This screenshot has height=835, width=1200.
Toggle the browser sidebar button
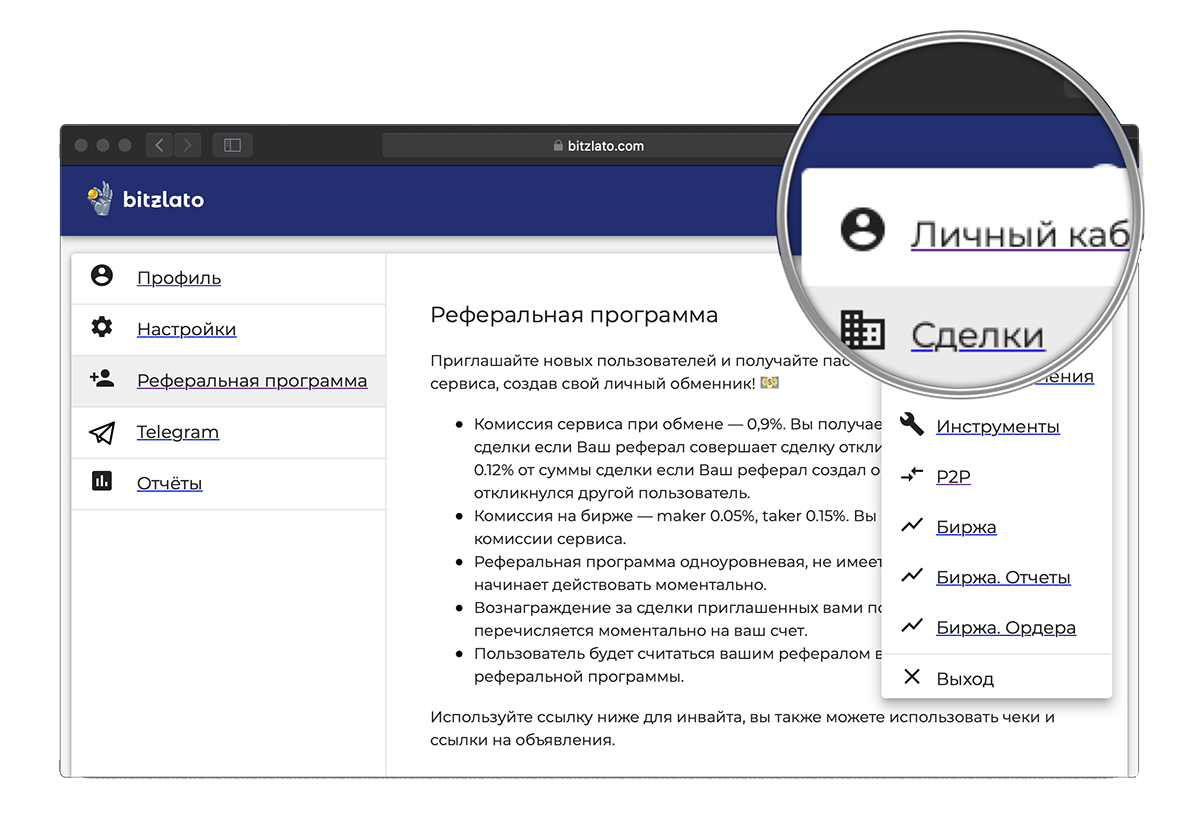pyautogui.click(x=232, y=145)
